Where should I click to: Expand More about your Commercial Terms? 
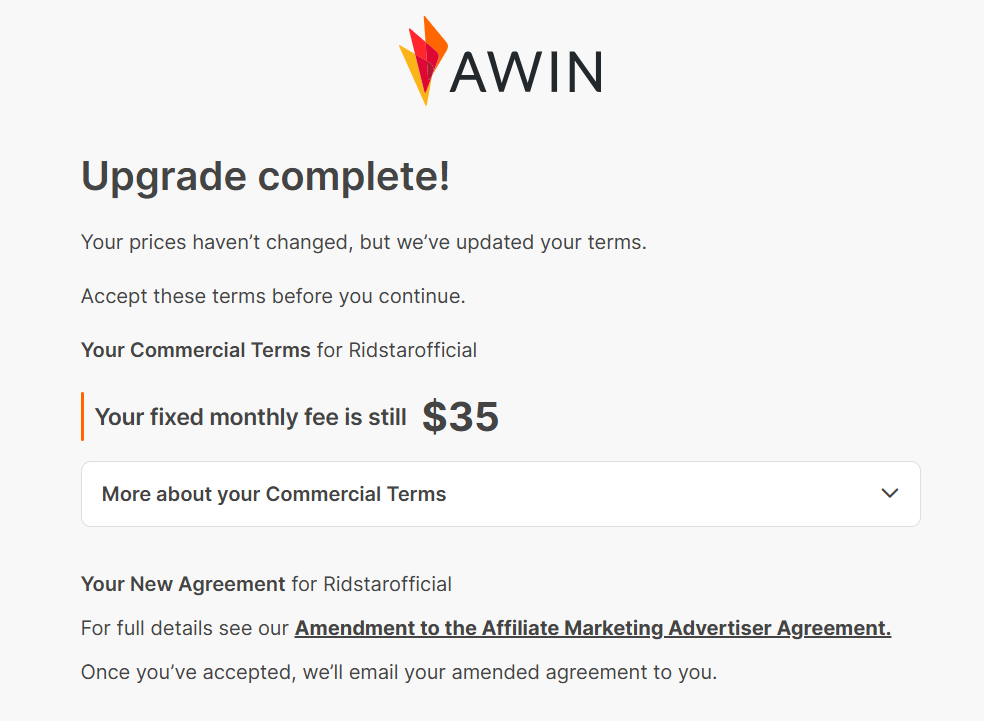(x=274, y=494)
